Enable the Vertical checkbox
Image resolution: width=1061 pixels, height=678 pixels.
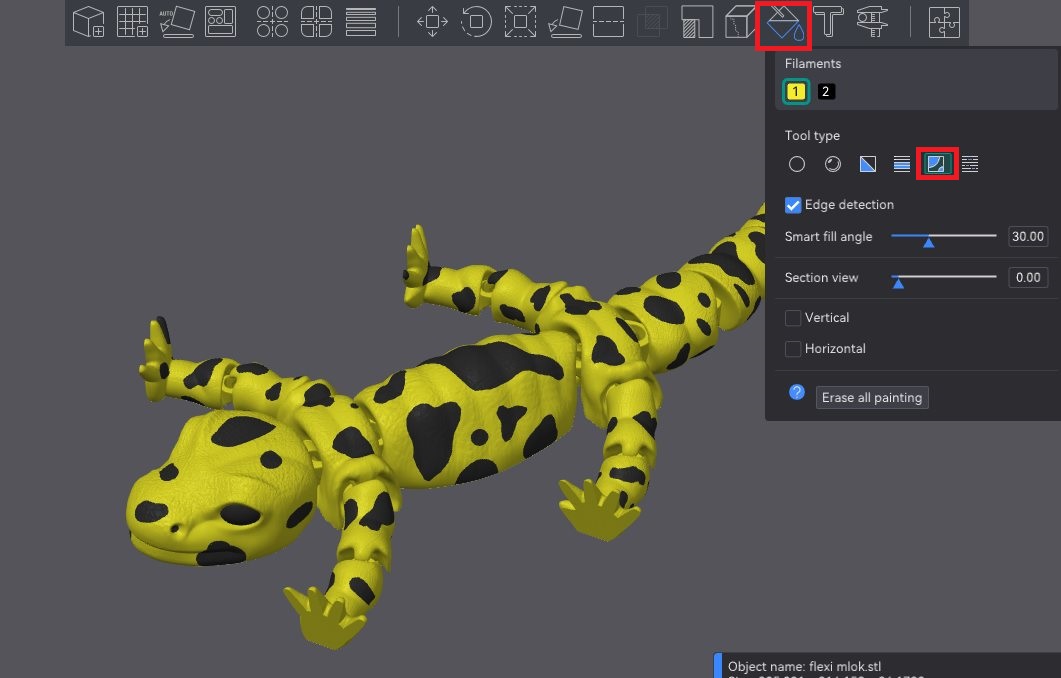794,318
